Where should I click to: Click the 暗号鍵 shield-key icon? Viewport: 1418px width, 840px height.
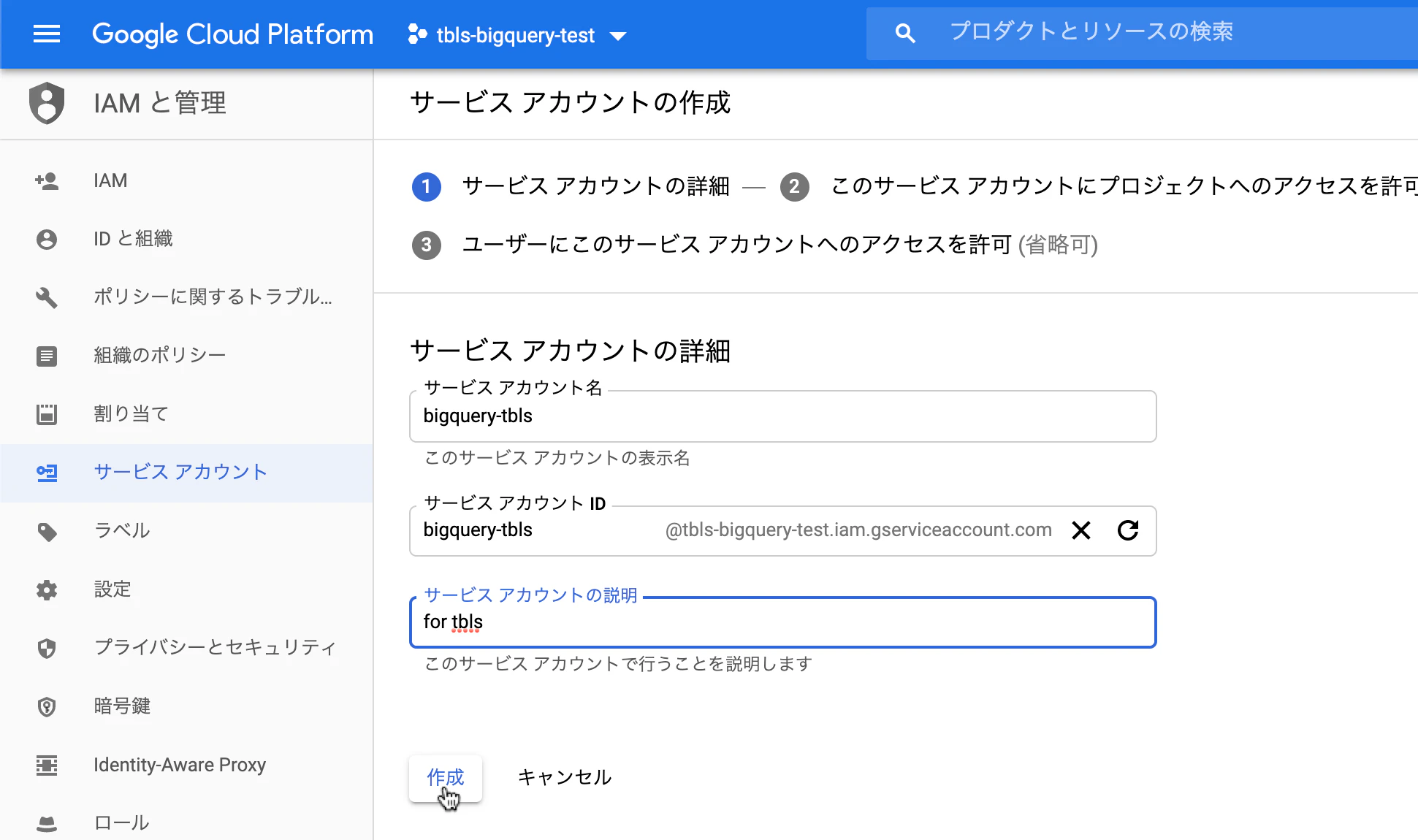pos(47,706)
